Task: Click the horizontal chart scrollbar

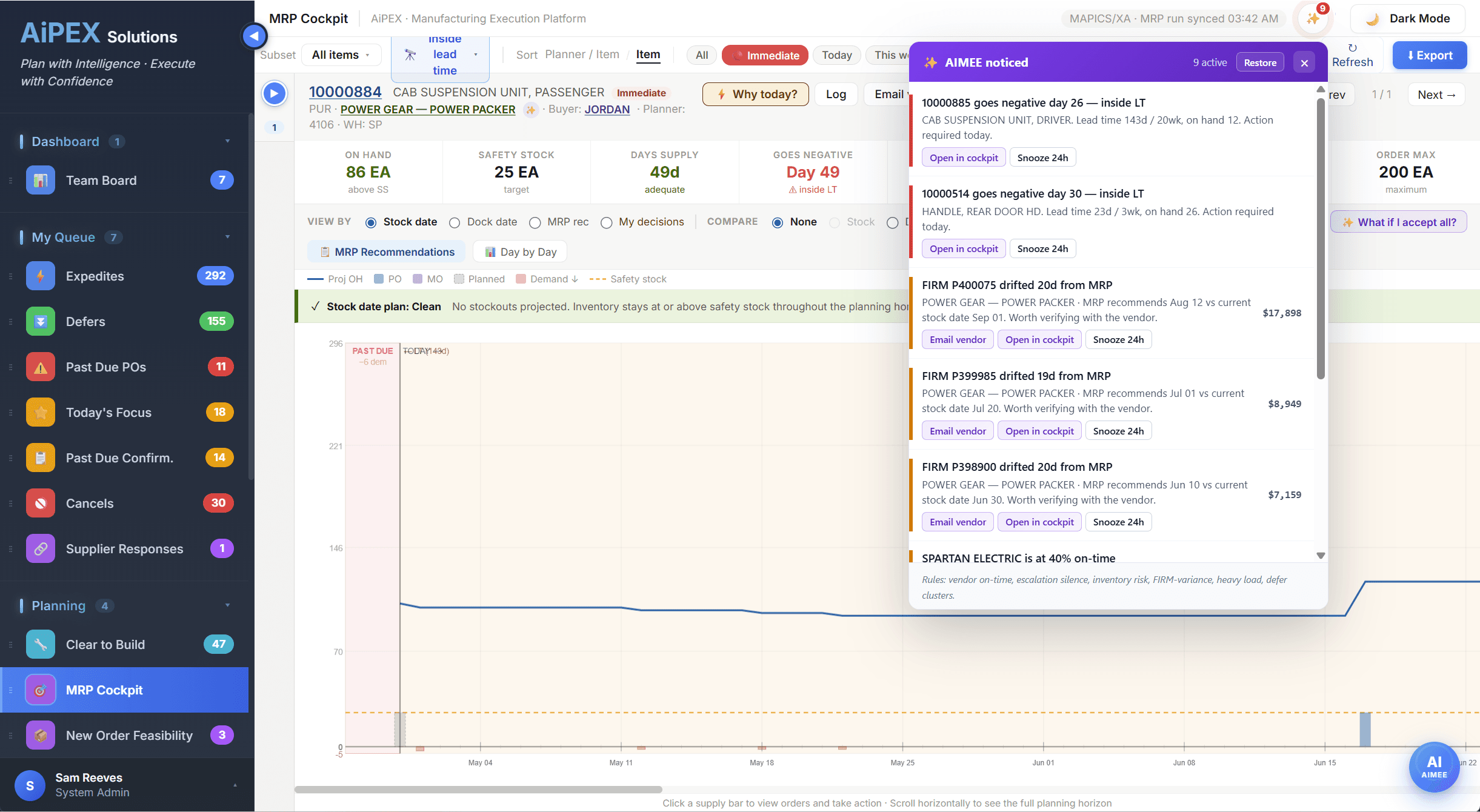Action: 478,789
